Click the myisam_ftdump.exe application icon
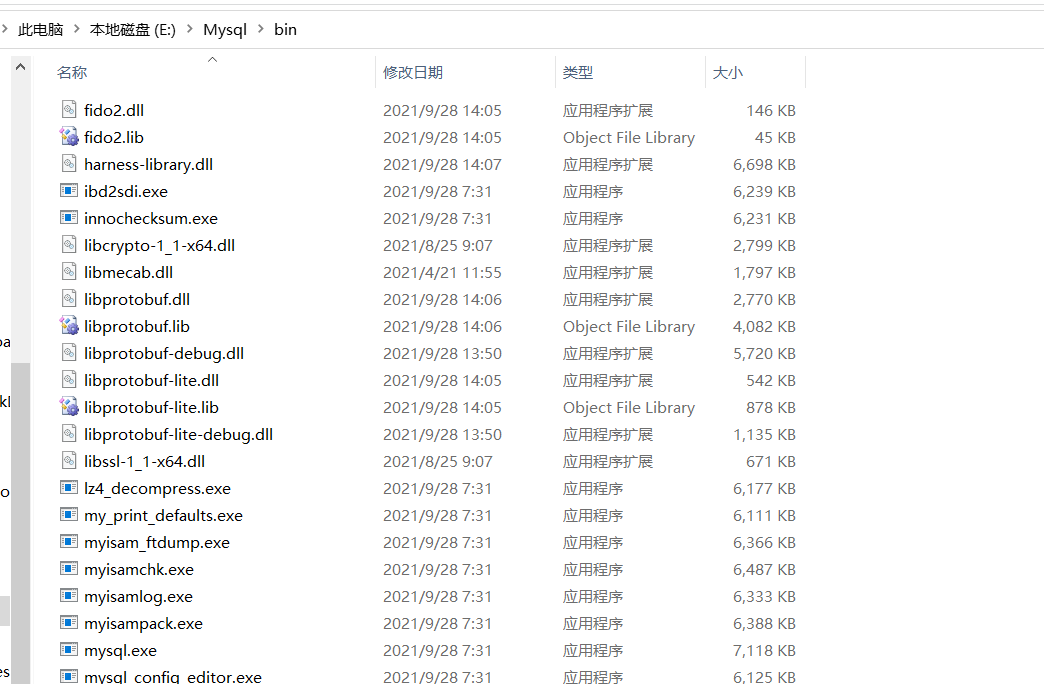Image resolution: width=1044 pixels, height=684 pixels. click(69, 541)
